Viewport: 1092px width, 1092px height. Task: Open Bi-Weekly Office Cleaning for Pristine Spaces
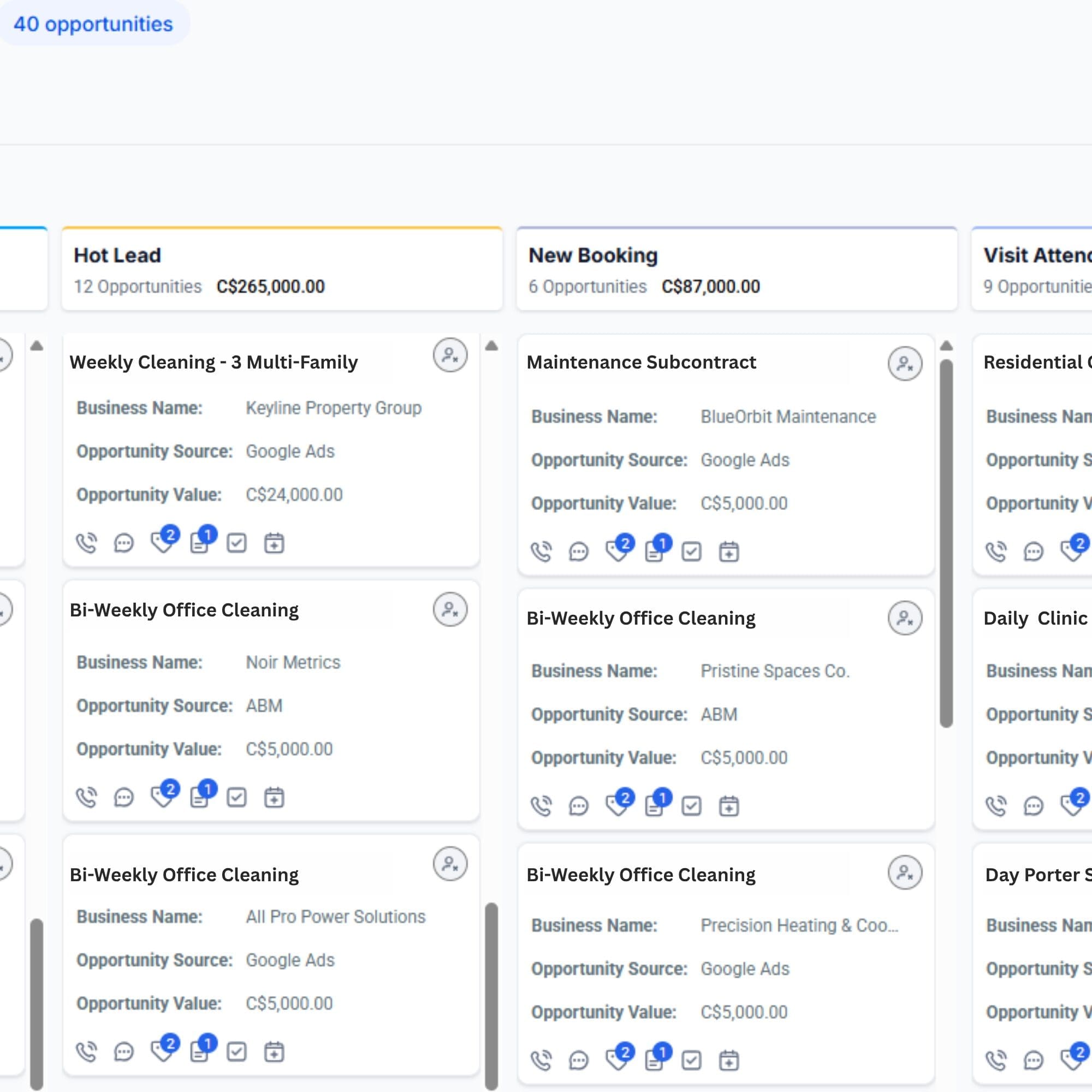641,619
